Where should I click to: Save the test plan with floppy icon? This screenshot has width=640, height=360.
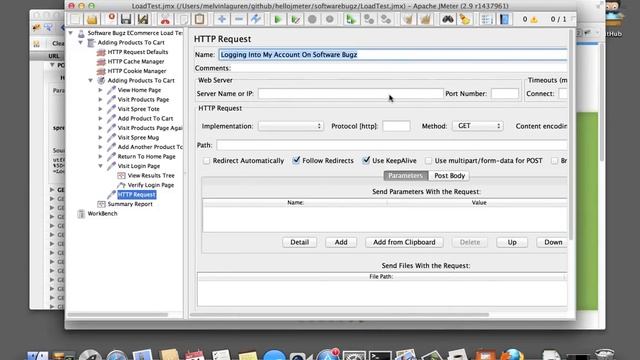coord(126,19)
